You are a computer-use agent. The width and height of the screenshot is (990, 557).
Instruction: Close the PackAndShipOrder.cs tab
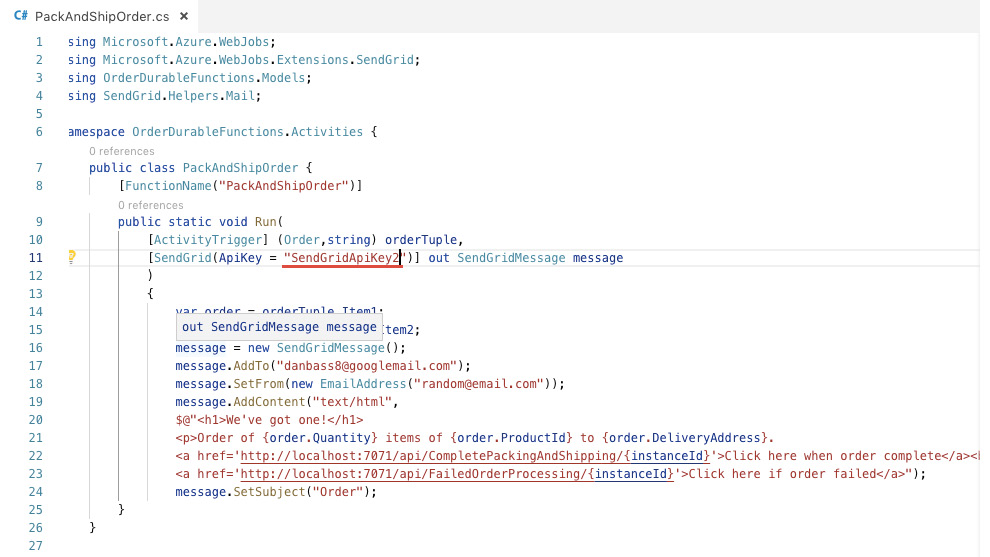click(184, 16)
